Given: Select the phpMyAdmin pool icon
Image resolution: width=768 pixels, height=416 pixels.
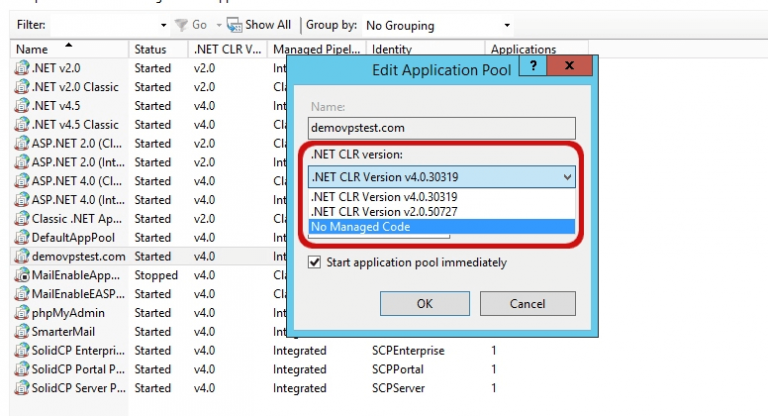Looking at the screenshot, I should coord(22,313).
